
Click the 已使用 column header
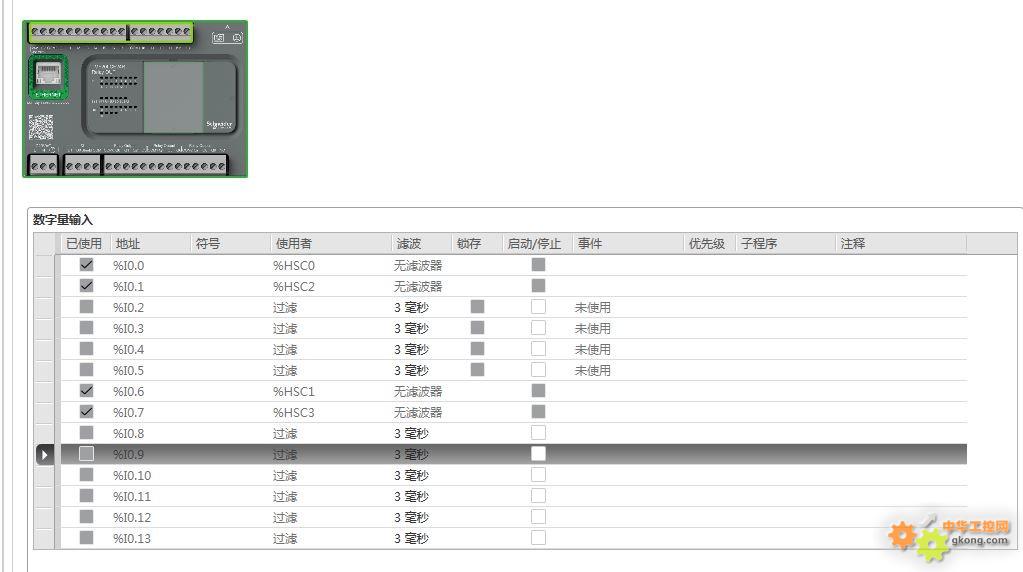click(x=85, y=244)
